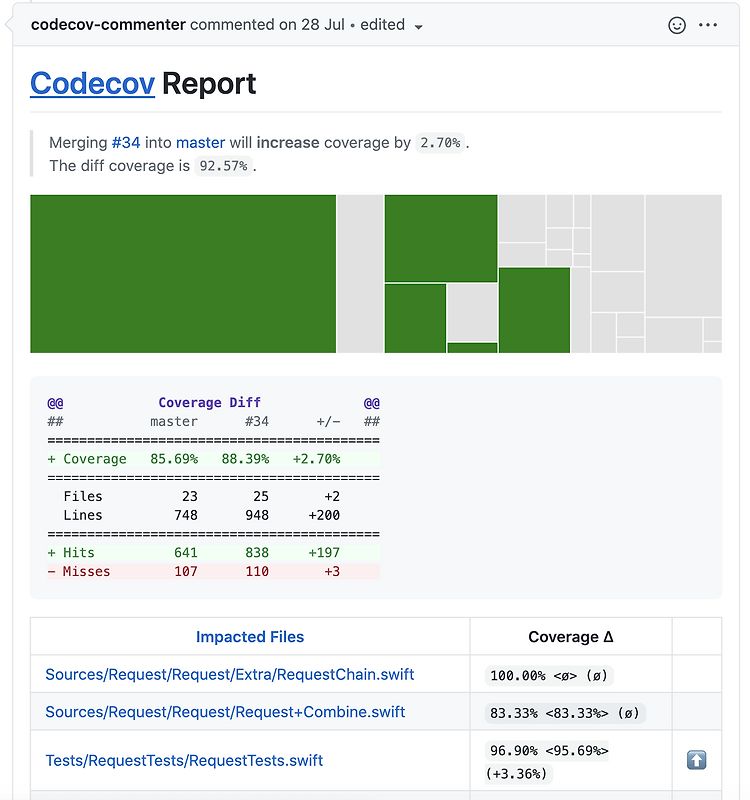Select the 88.39% coverage value for #34
Screen dimensions: 750x800
click(245, 459)
